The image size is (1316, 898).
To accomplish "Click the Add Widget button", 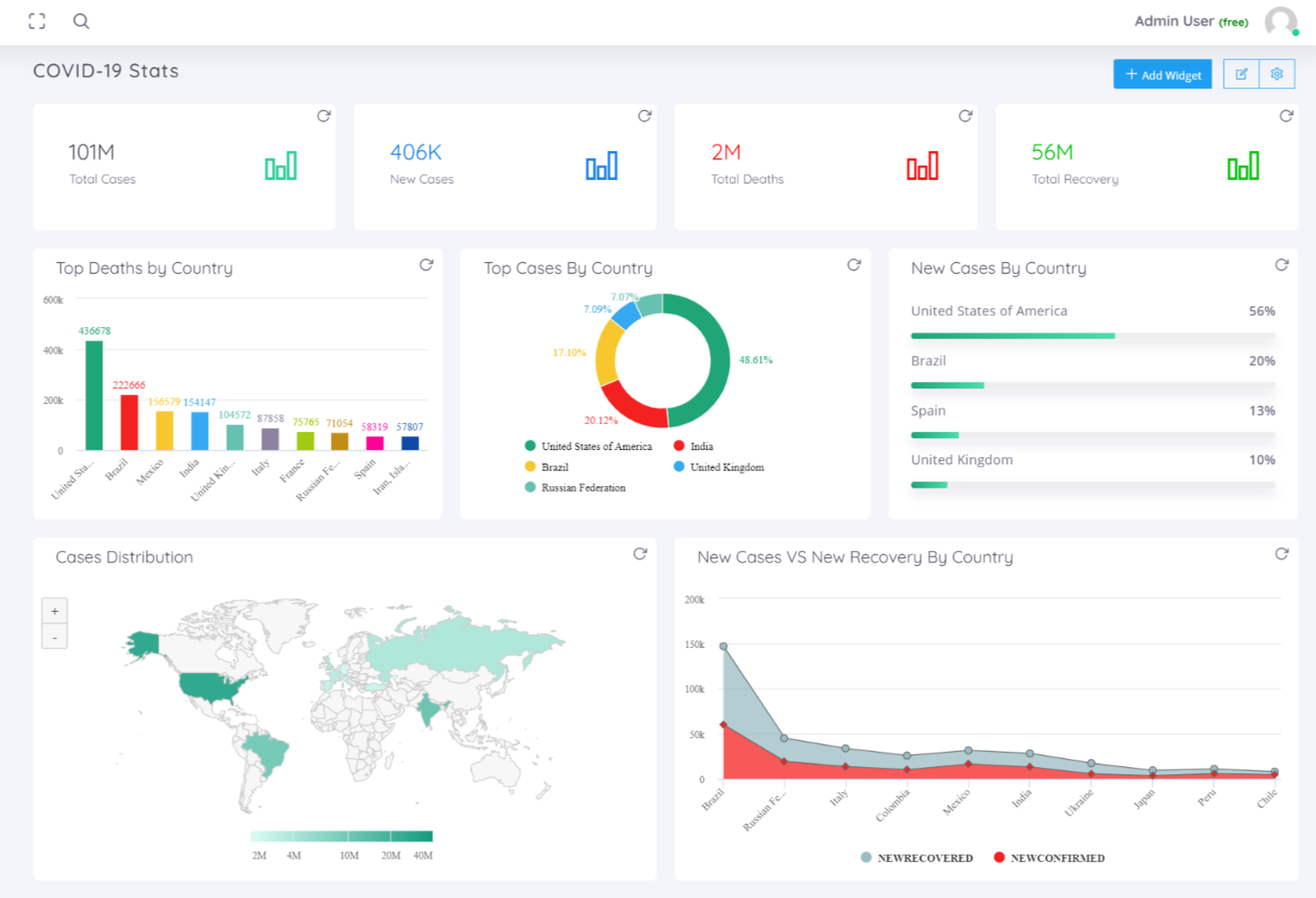I will tap(1162, 74).
